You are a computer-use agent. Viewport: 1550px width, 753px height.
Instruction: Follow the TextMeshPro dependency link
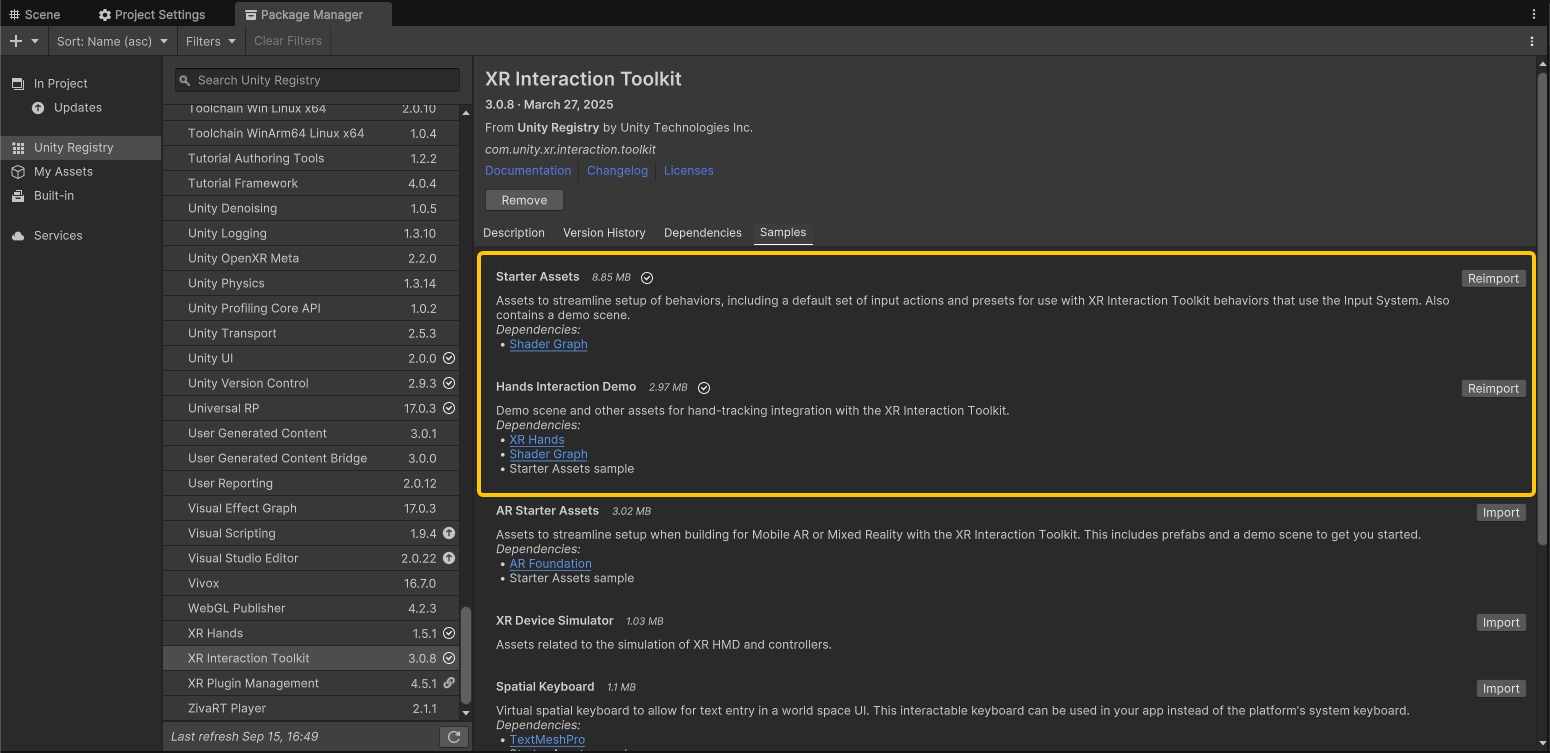(547, 740)
